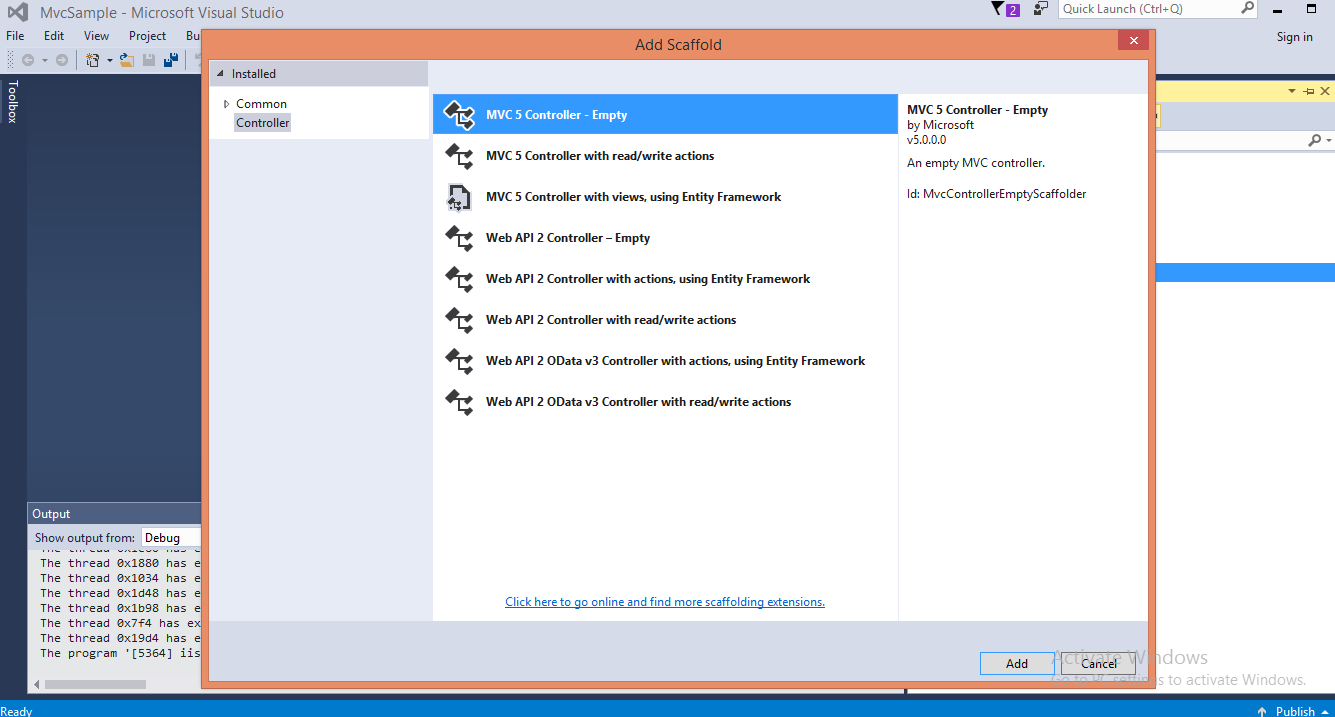The height and width of the screenshot is (717, 1335).
Task: Select Web API 2 Controller with actions, using Entity Framework
Action: tap(665, 279)
